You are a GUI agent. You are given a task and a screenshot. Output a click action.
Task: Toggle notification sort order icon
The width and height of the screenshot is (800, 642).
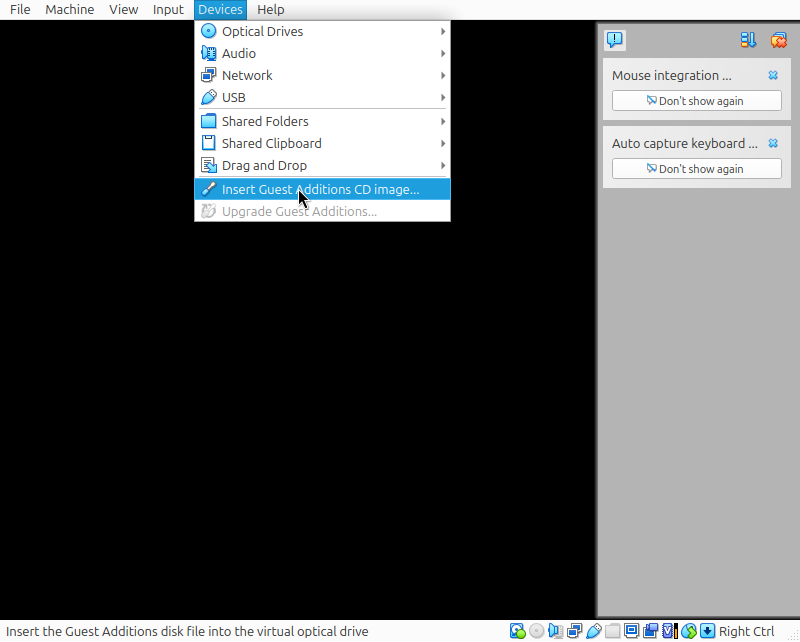pyautogui.click(x=748, y=40)
